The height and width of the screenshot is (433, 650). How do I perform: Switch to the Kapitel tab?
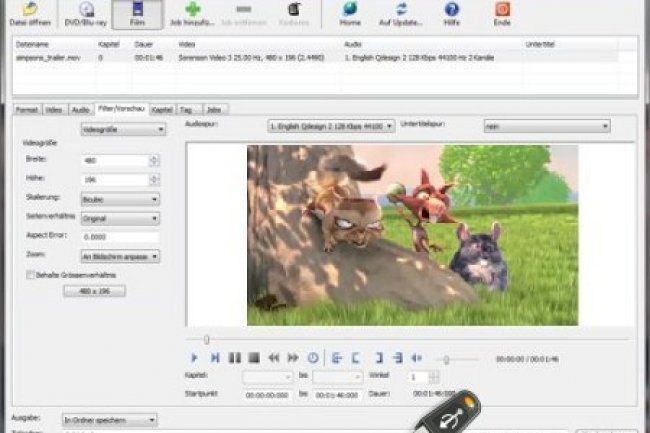(162, 110)
